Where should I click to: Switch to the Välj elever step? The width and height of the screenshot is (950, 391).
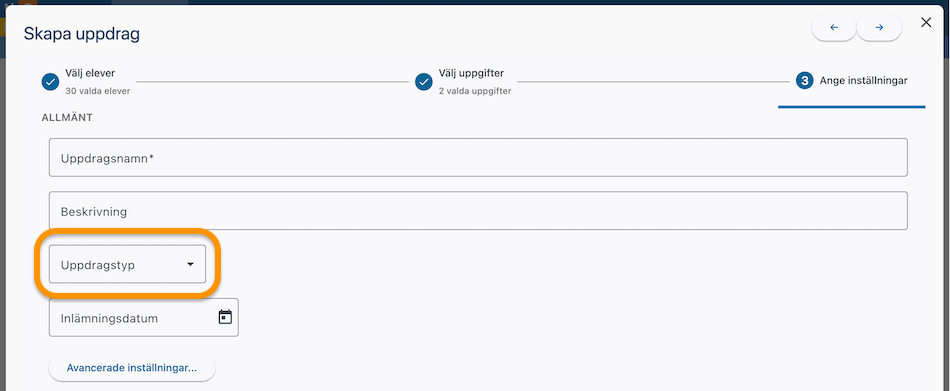tap(90, 73)
